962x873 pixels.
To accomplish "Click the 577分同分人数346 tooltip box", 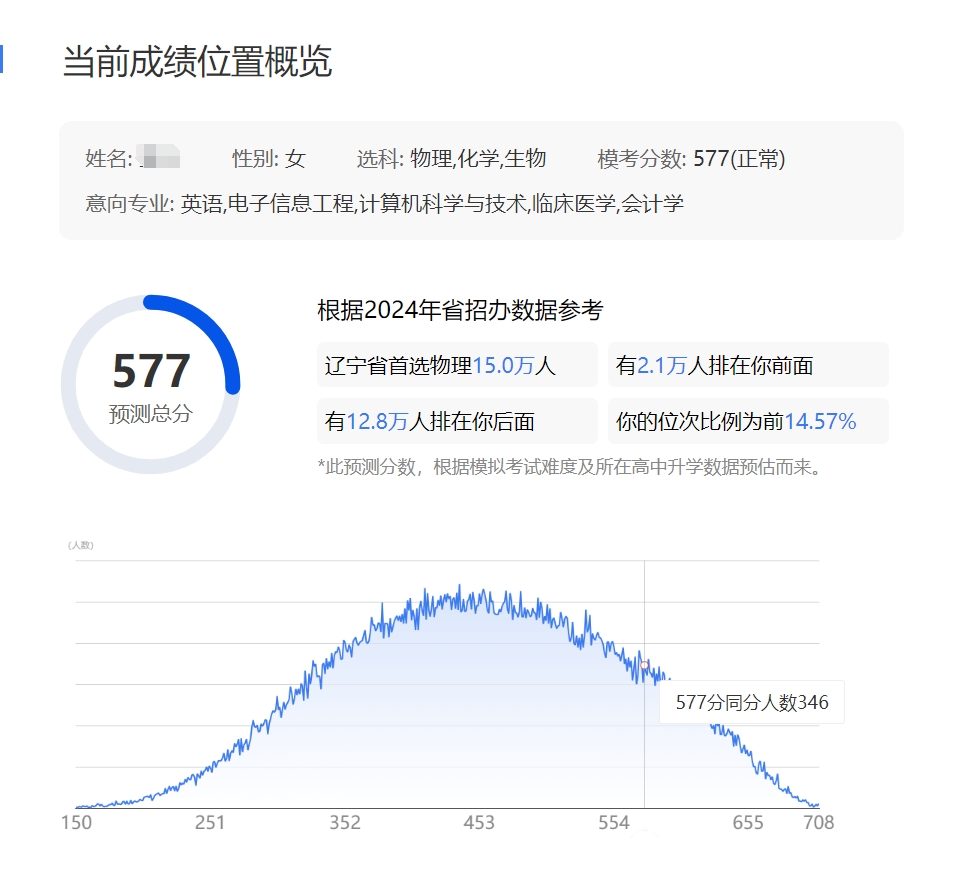I will [x=755, y=703].
